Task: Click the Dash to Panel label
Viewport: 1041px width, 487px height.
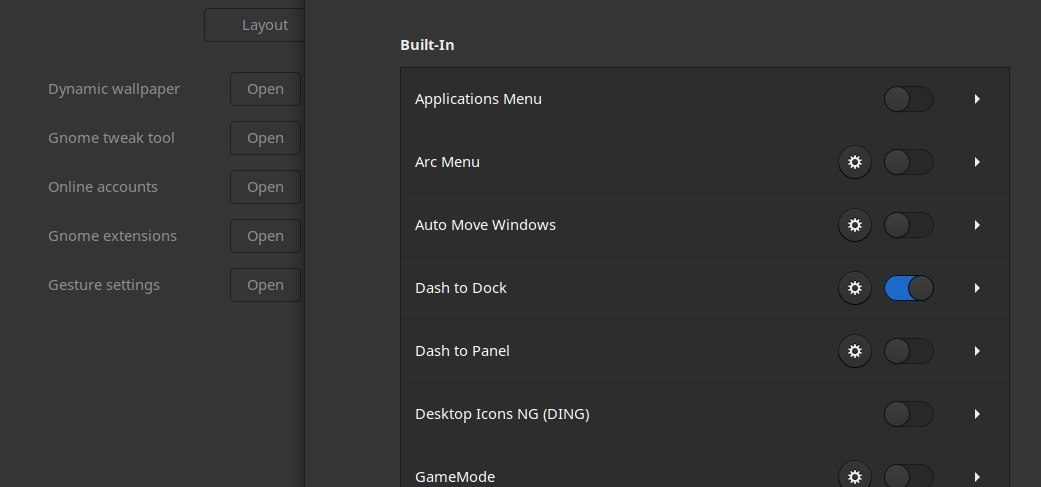Action: pos(462,351)
